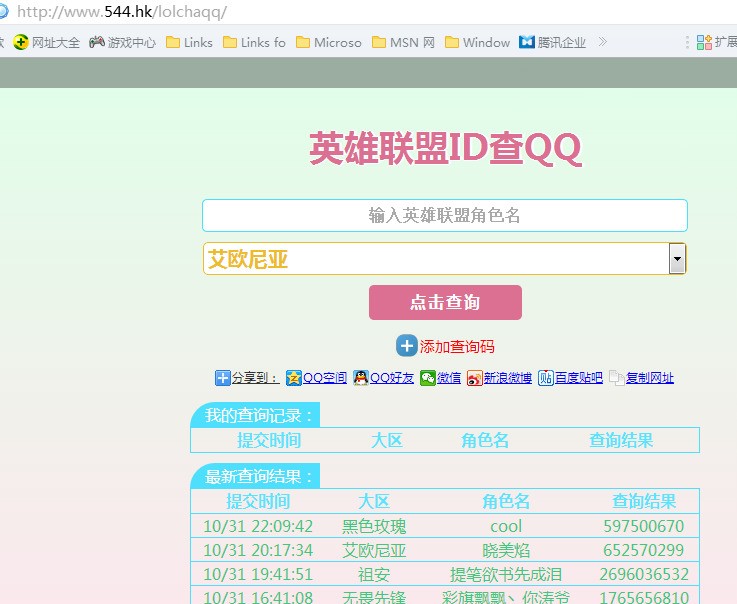
Task: Share via the 百度贴吧 link
Action: (x=579, y=377)
